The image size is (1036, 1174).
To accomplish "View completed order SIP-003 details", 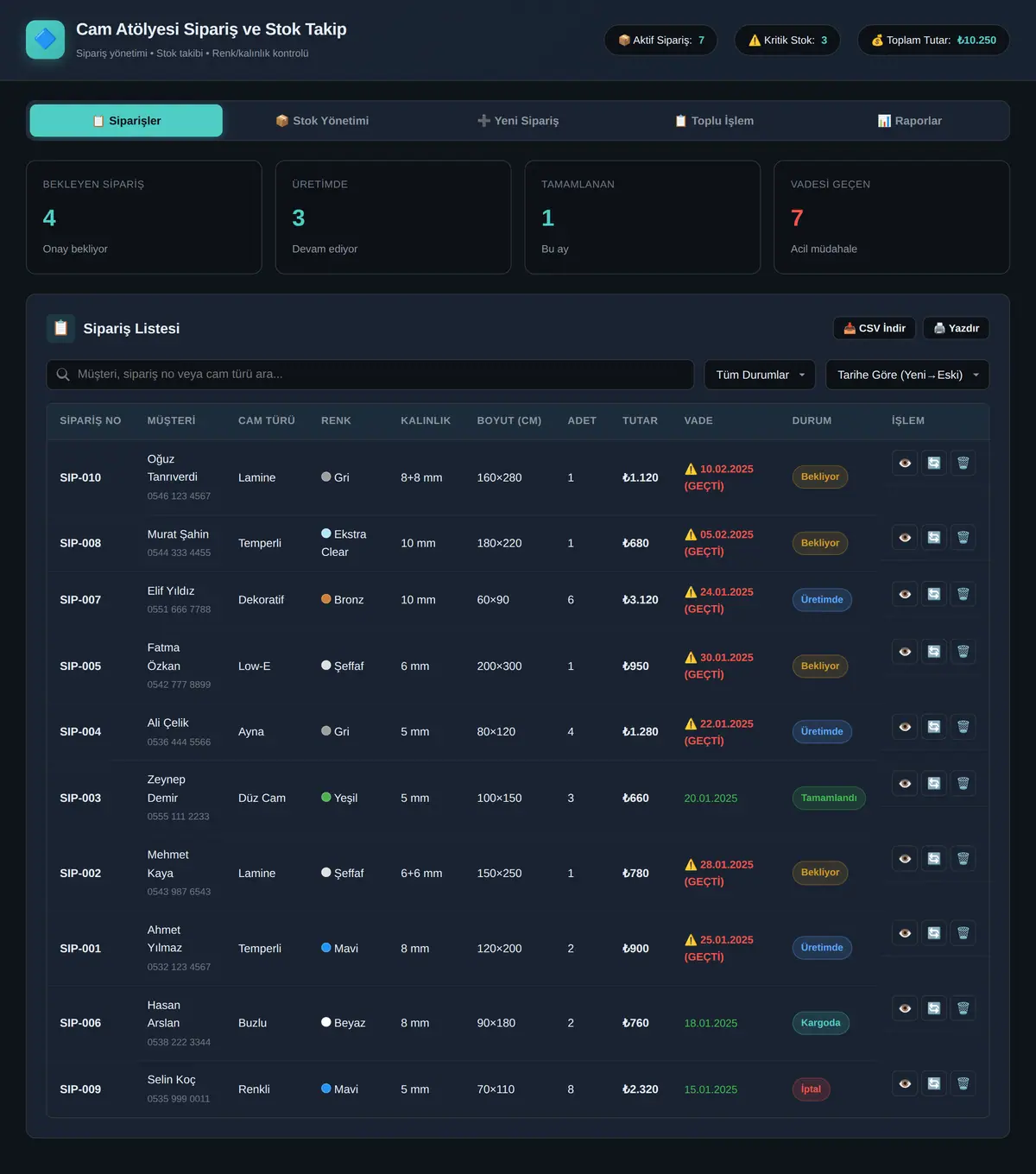I will [x=905, y=784].
